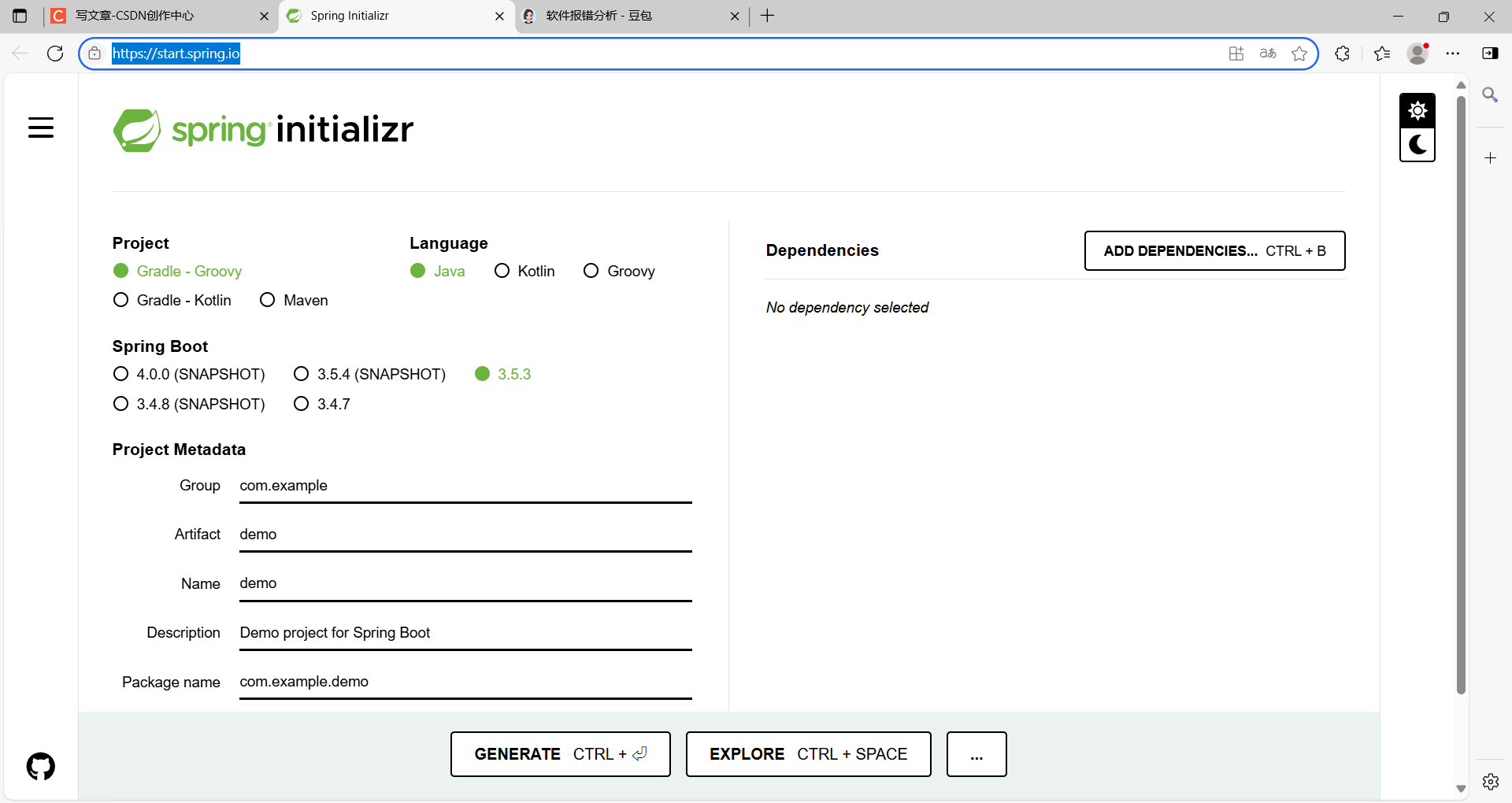The height and width of the screenshot is (803, 1512).
Task: Click the Group input field
Action: click(x=465, y=486)
